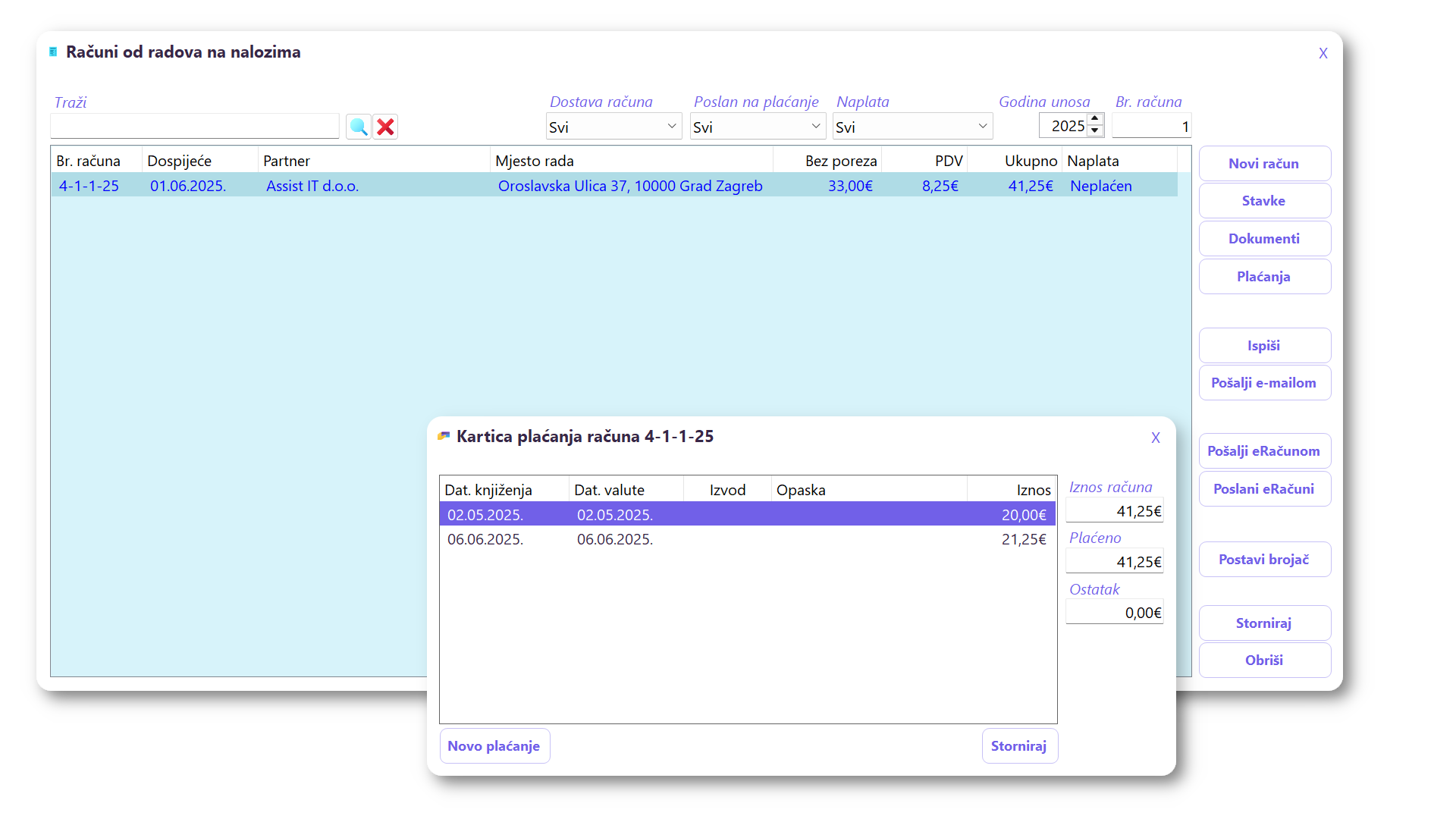Screen dimensions: 1456x819
Task: Close the Kartica plaćanja dialog
Action: [x=1155, y=438]
